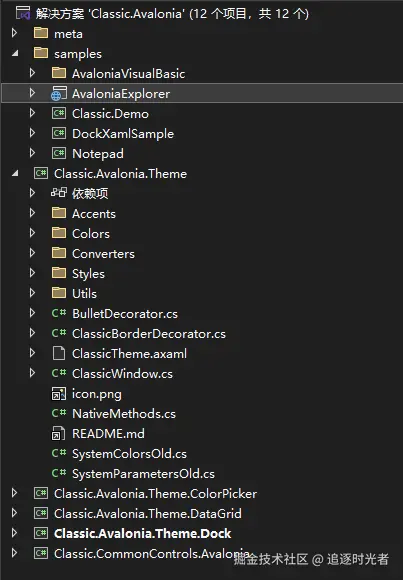
Task: Collapse the samples folder
Action: click(x=15, y=54)
